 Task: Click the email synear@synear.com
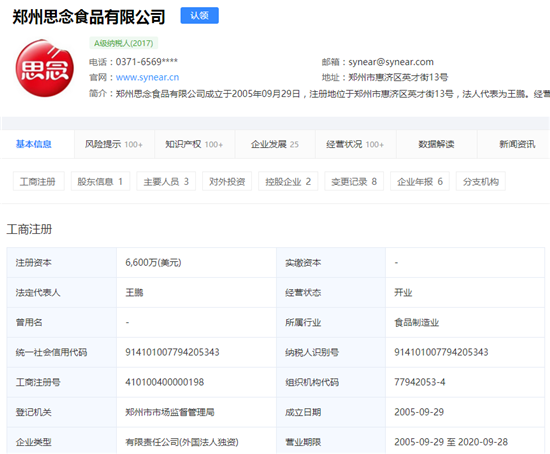(x=391, y=62)
